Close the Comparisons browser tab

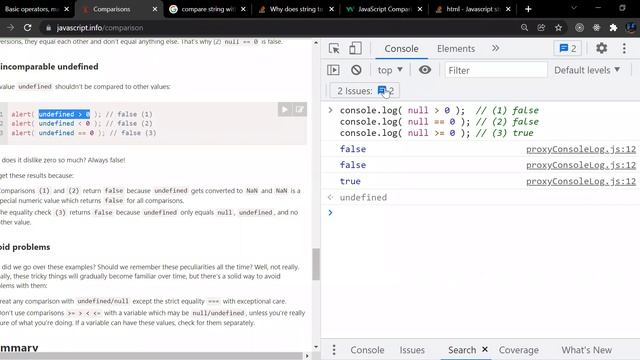[155, 9]
